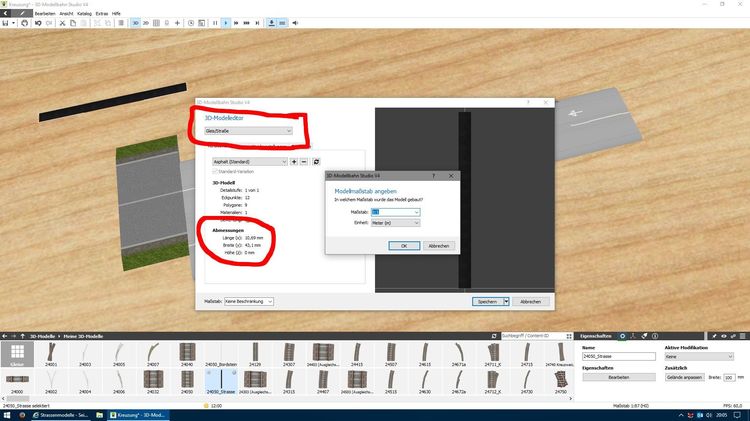Toggle the Standard-Variation checkbox

tap(215, 171)
